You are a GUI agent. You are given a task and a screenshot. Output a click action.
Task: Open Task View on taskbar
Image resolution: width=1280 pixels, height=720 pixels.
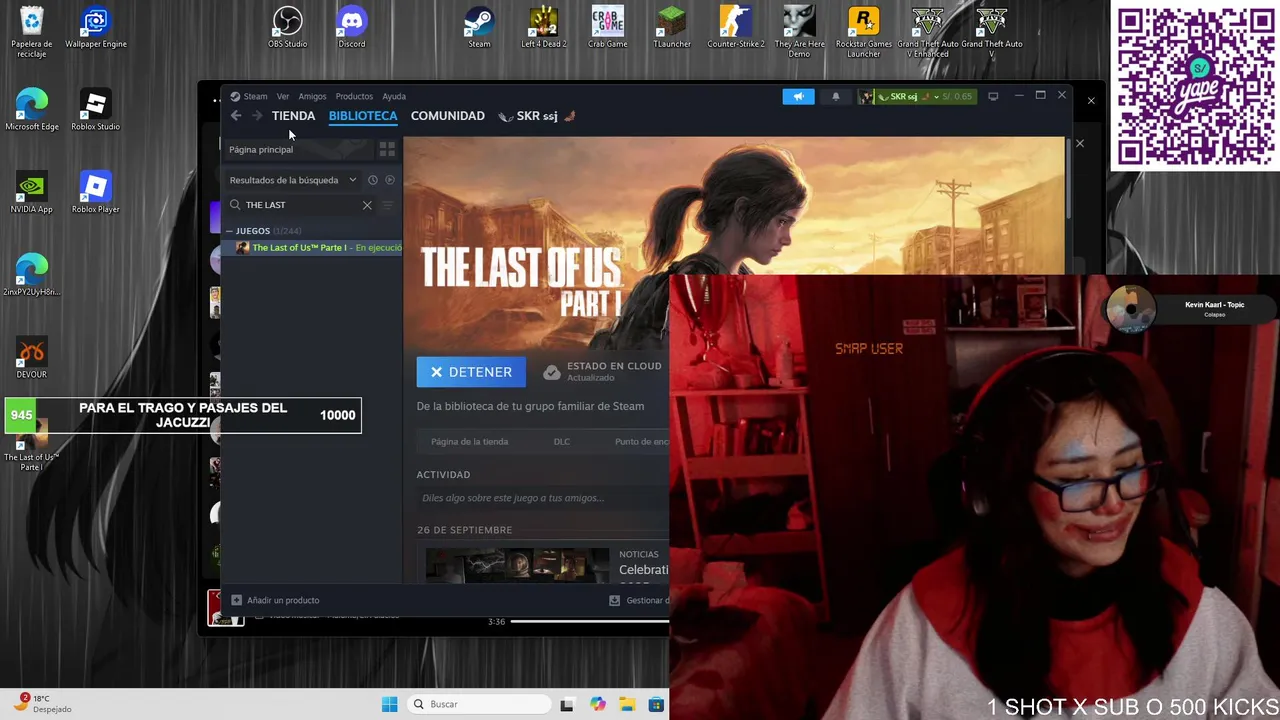click(x=567, y=704)
